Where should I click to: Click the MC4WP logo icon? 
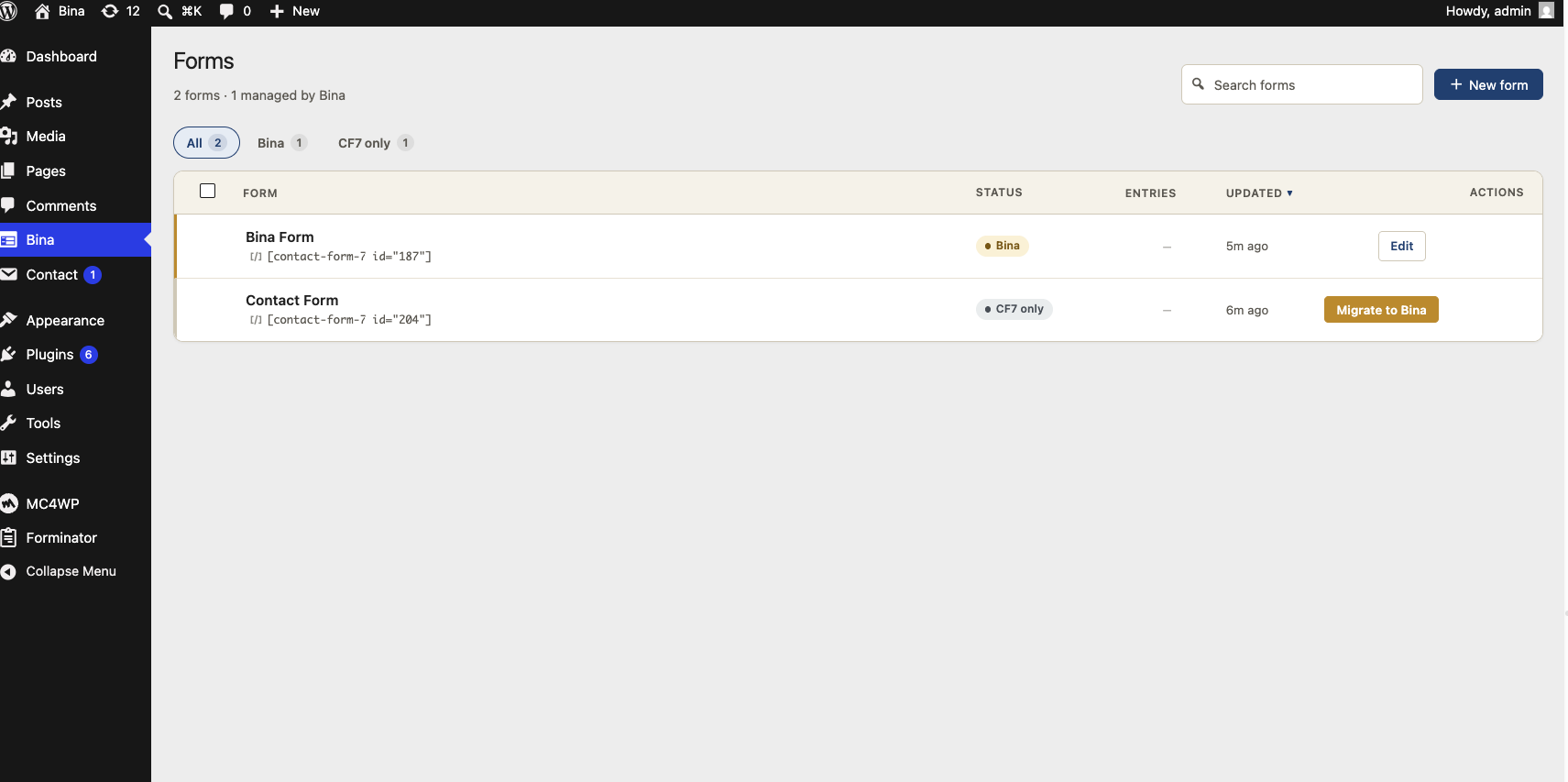click(x=9, y=503)
